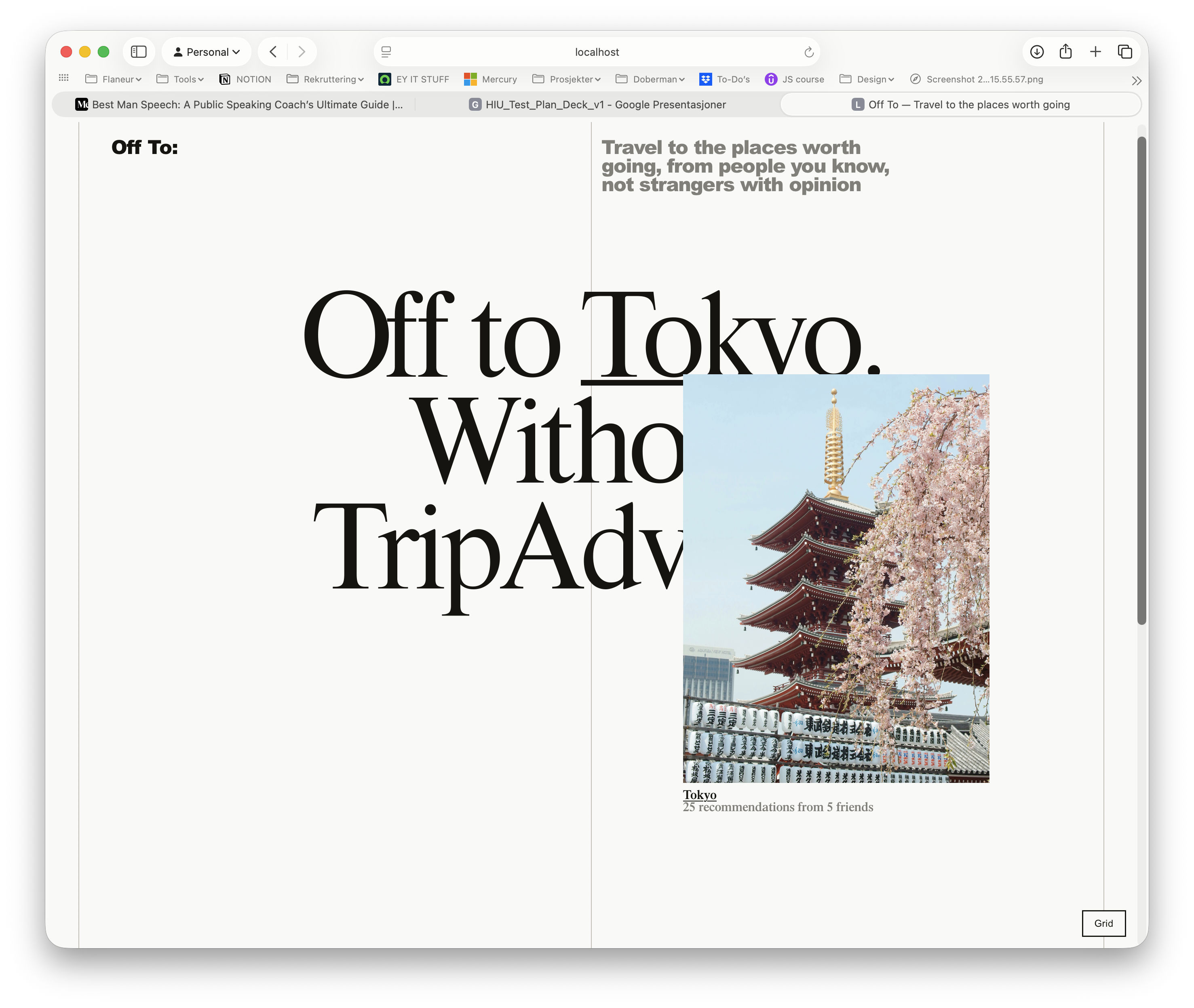The height and width of the screenshot is (1008, 1194).
Task: Go forward to the next page
Action: point(302,52)
